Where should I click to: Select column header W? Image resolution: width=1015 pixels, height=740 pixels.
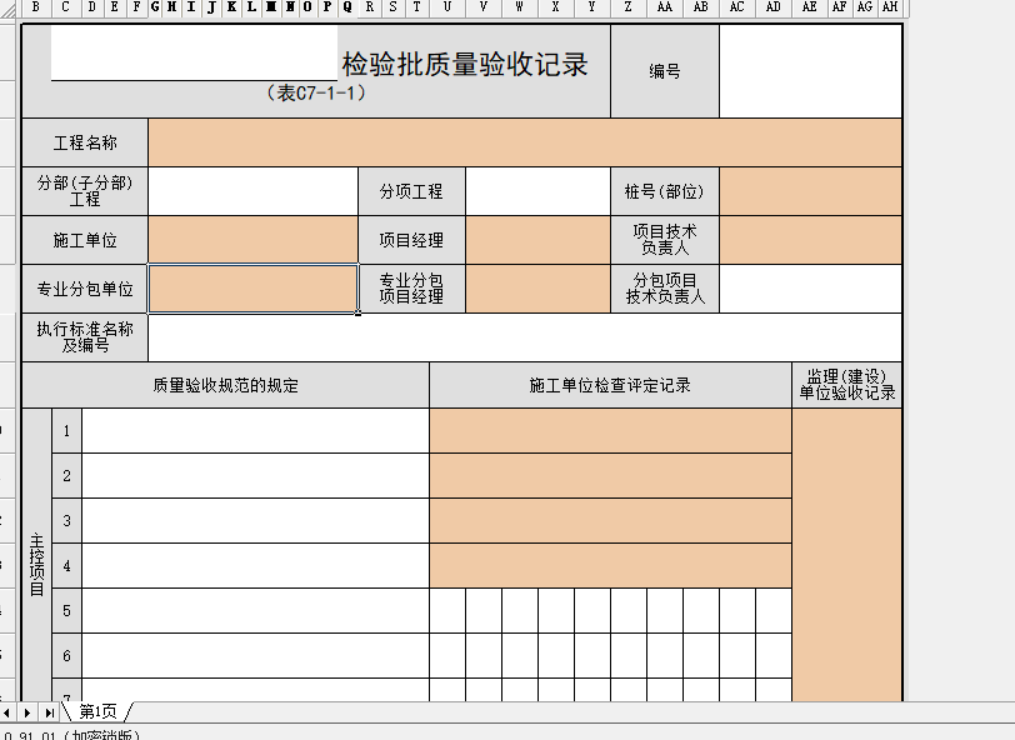(519, 7)
